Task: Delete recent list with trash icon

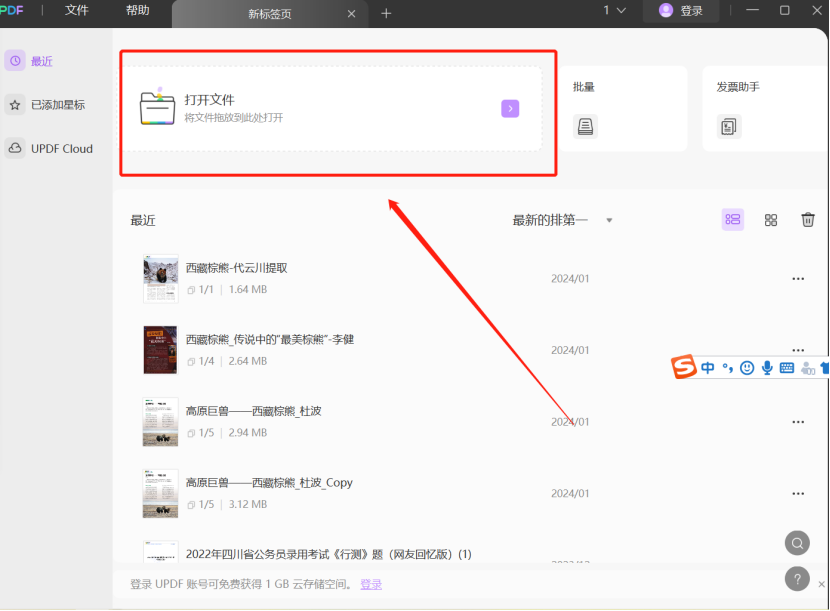Action: click(808, 220)
